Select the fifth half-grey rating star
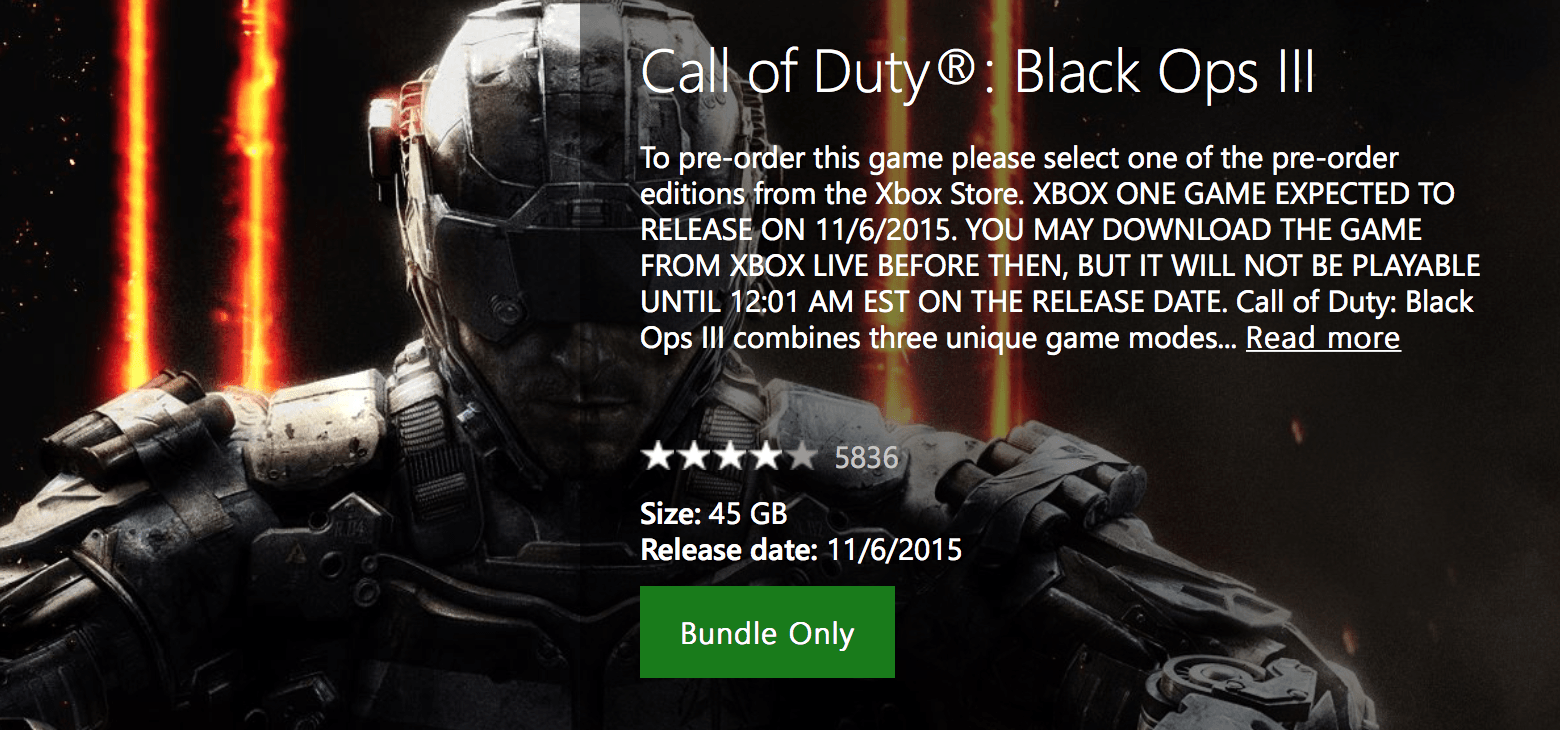The width and height of the screenshot is (1560, 730). (x=801, y=457)
